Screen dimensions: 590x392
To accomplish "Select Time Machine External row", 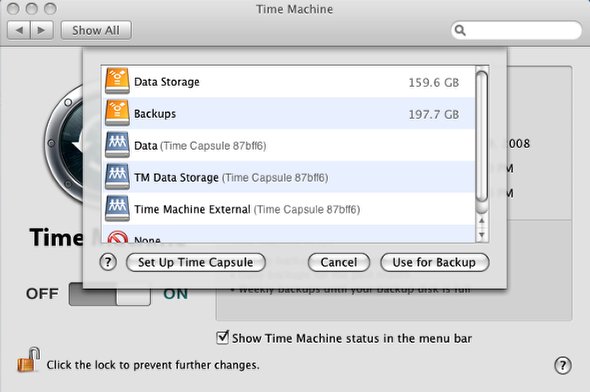I will pos(288,209).
